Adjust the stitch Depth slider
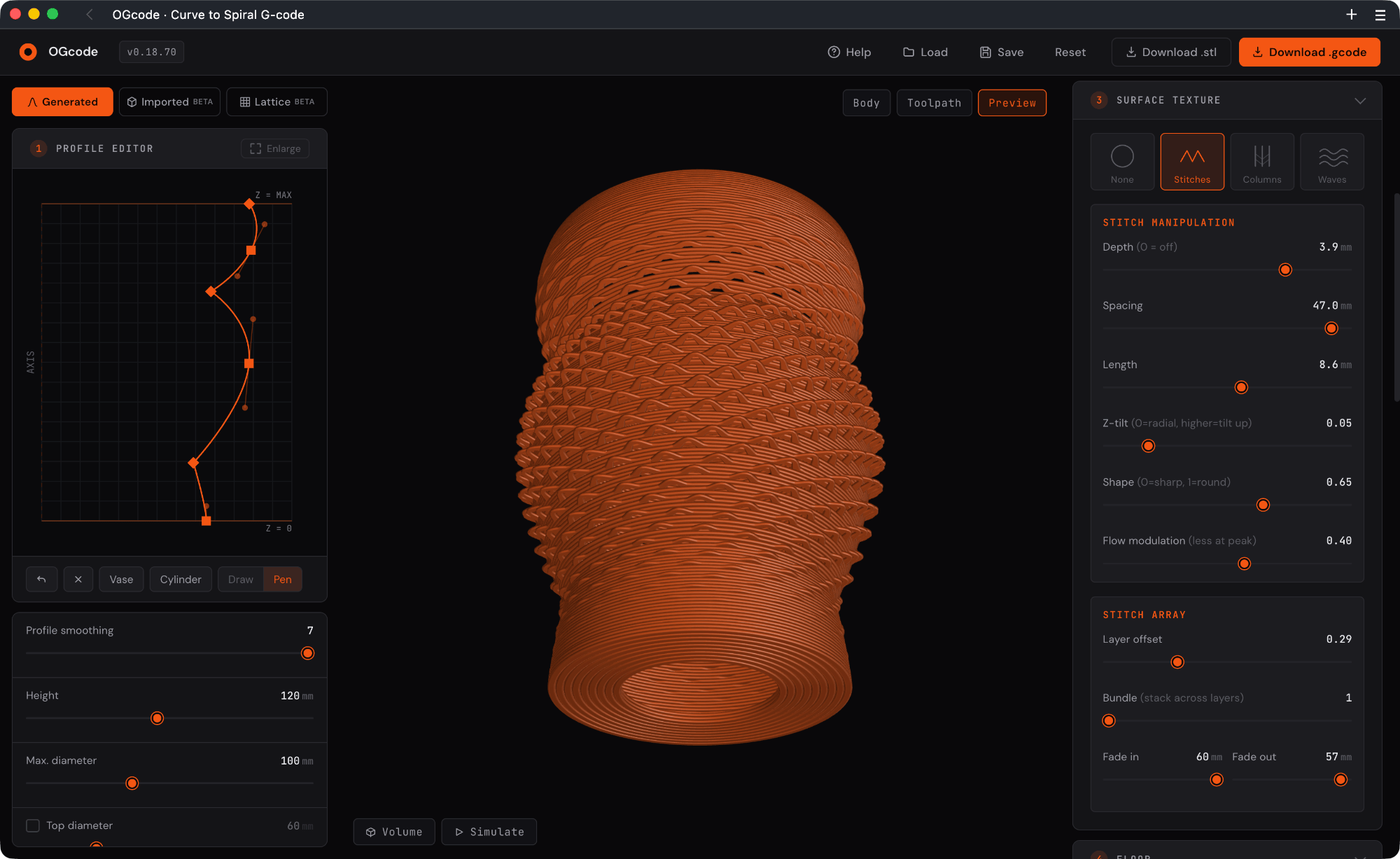1400x859 pixels. tap(1285, 270)
